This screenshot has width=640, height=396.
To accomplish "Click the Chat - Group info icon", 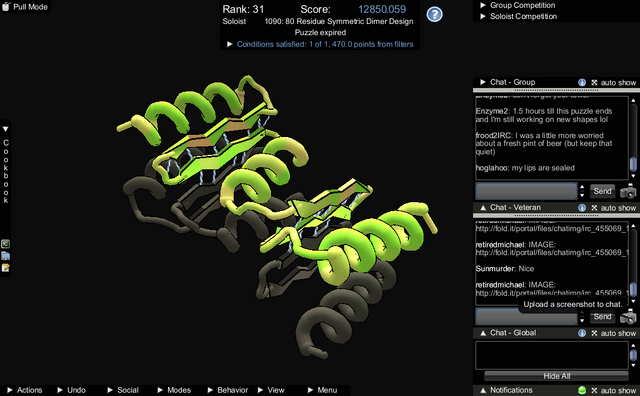I will (582, 82).
